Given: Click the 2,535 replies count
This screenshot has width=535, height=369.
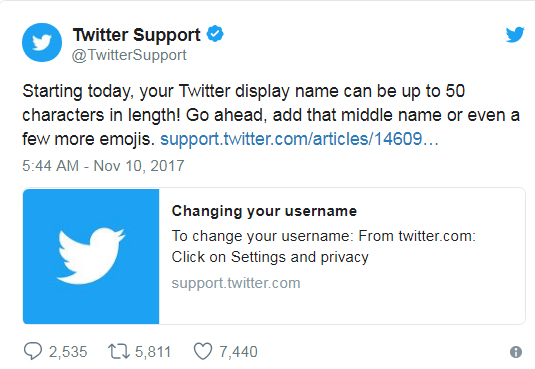Looking at the screenshot, I should (x=68, y=352).
